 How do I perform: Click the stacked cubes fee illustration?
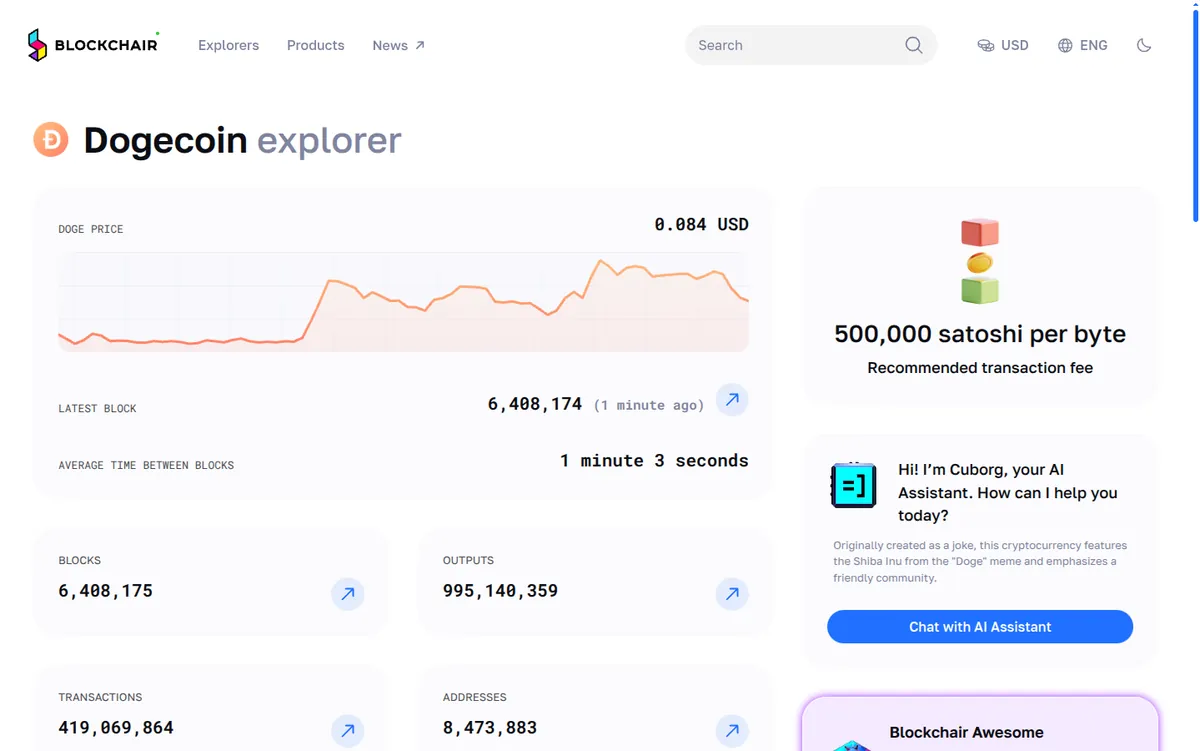pyautogui.click(x=980, y=261)
